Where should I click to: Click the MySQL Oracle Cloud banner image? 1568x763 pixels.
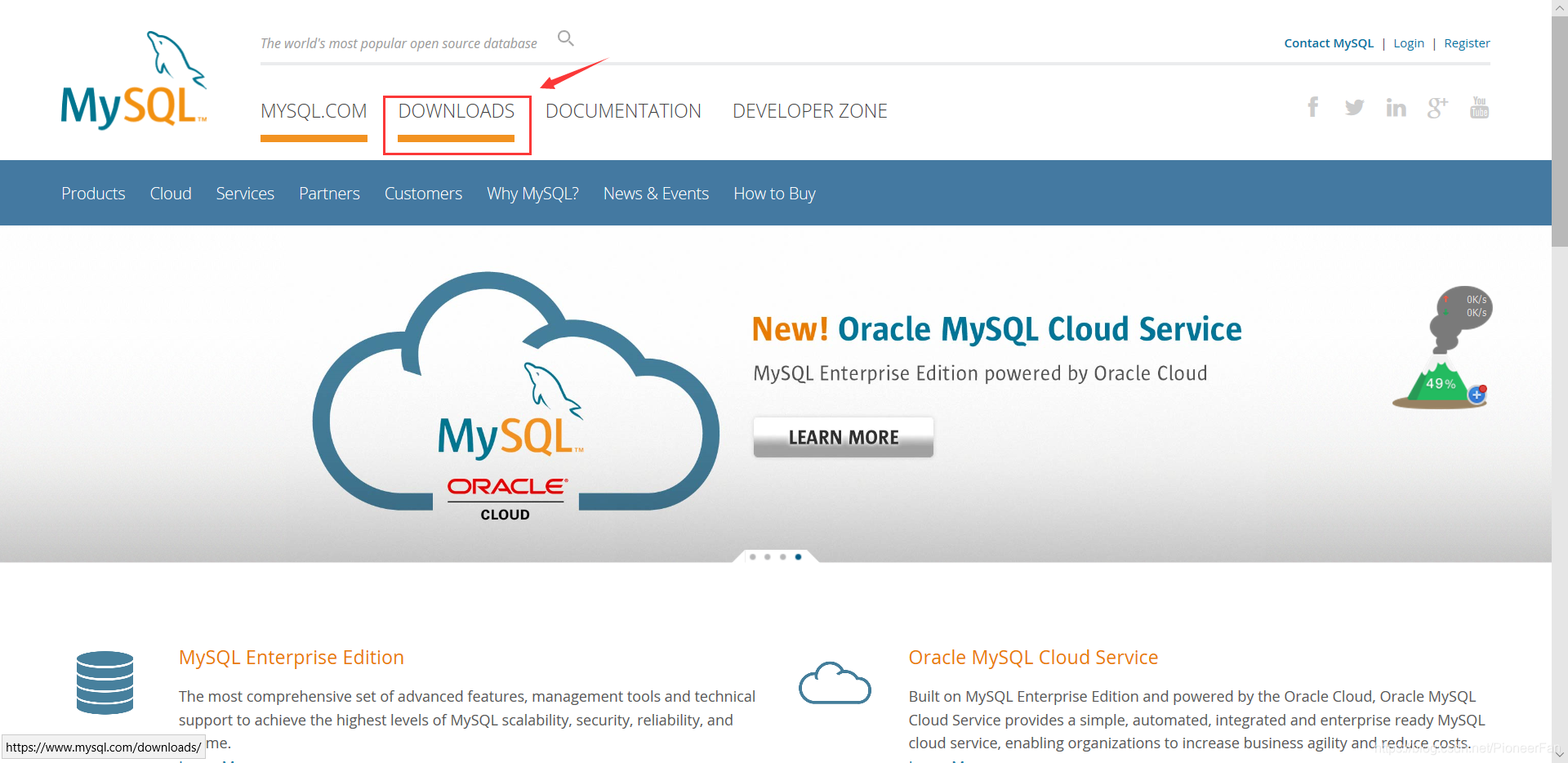[515, 395]
